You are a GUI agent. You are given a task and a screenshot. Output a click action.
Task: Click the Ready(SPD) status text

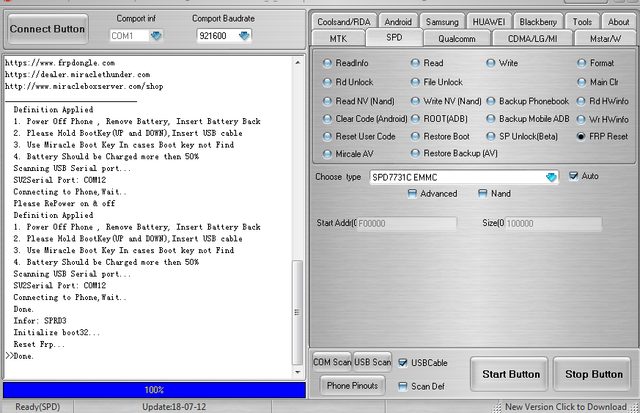point(38,407)
